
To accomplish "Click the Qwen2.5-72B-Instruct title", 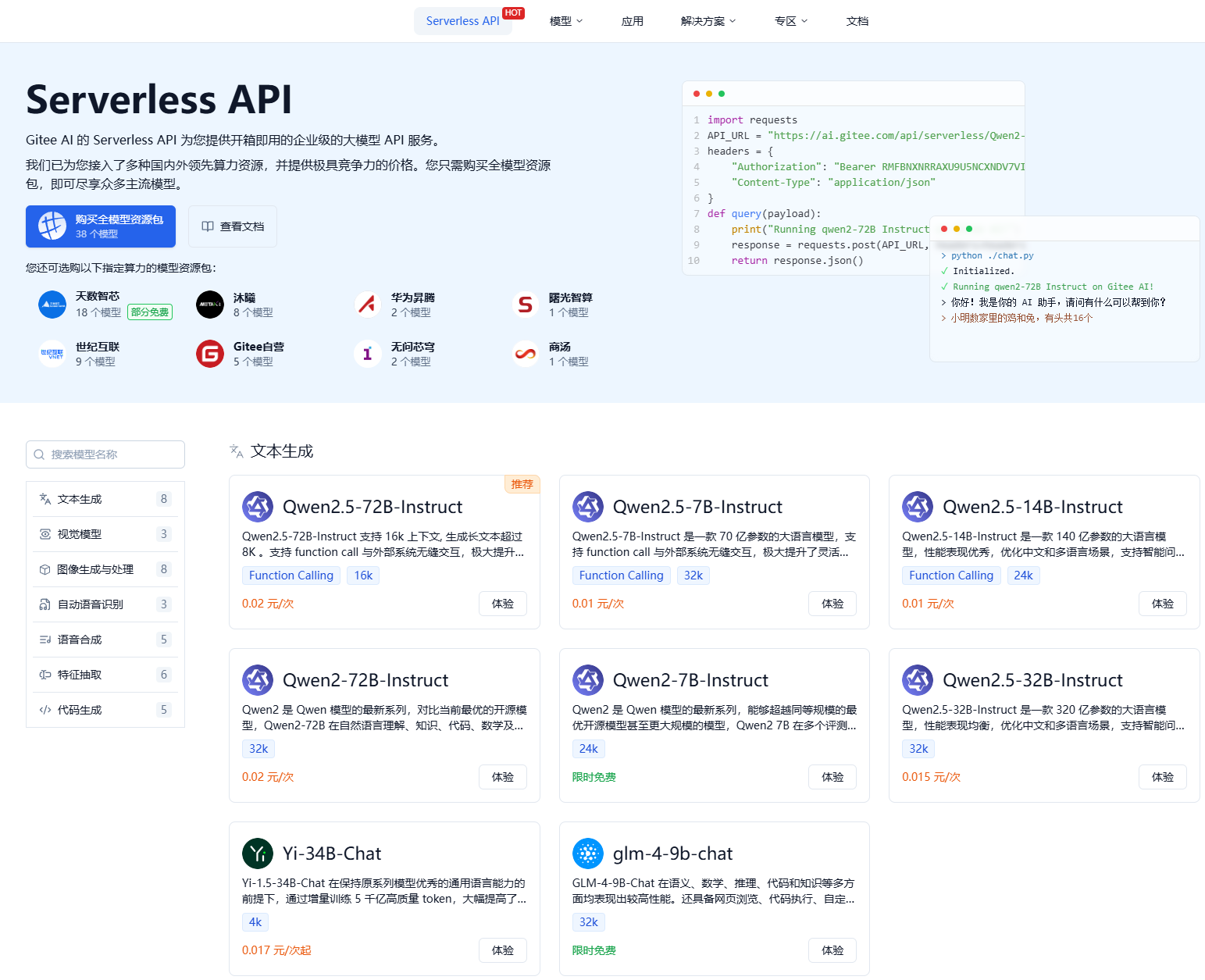I will [x=373, y=507].
